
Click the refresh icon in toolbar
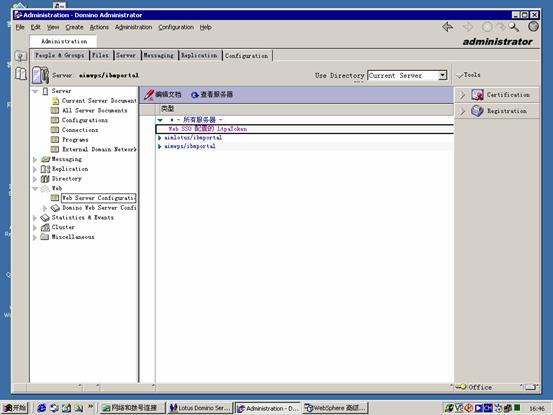click(501, 27)
